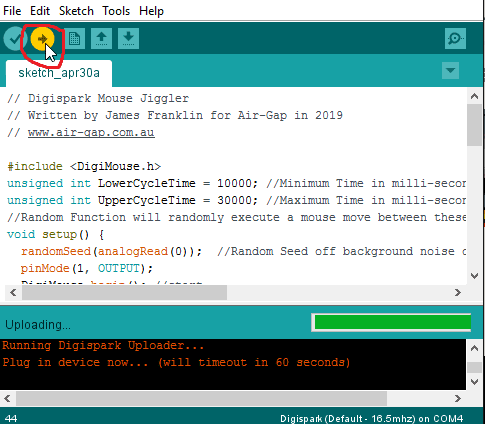
Task: Click the "//Random Function will randomly" comment
Action: click(x=236, y=217)
